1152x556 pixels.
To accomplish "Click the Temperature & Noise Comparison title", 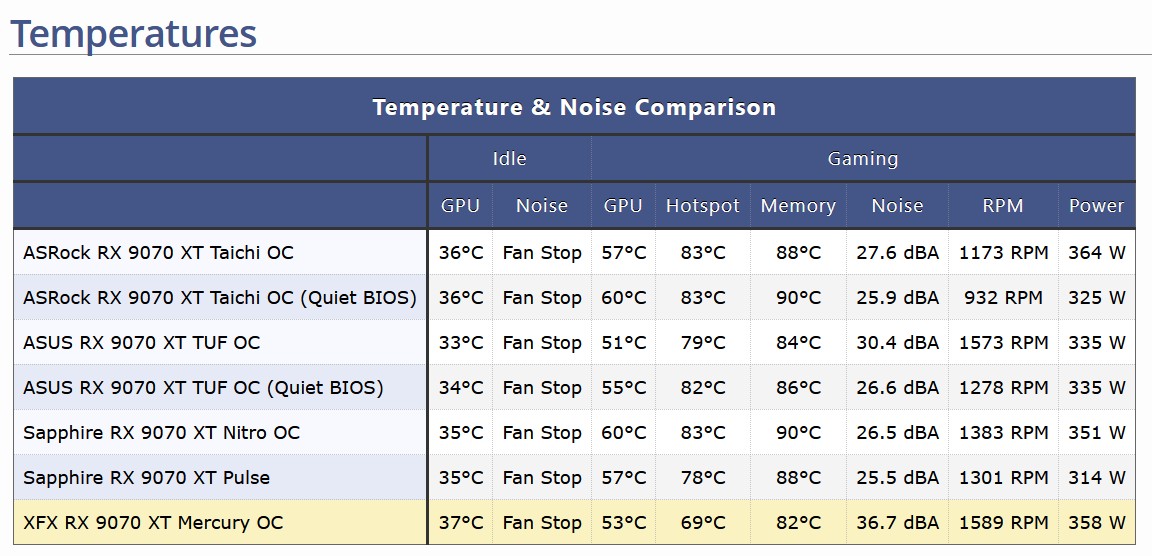I will 574,107.
